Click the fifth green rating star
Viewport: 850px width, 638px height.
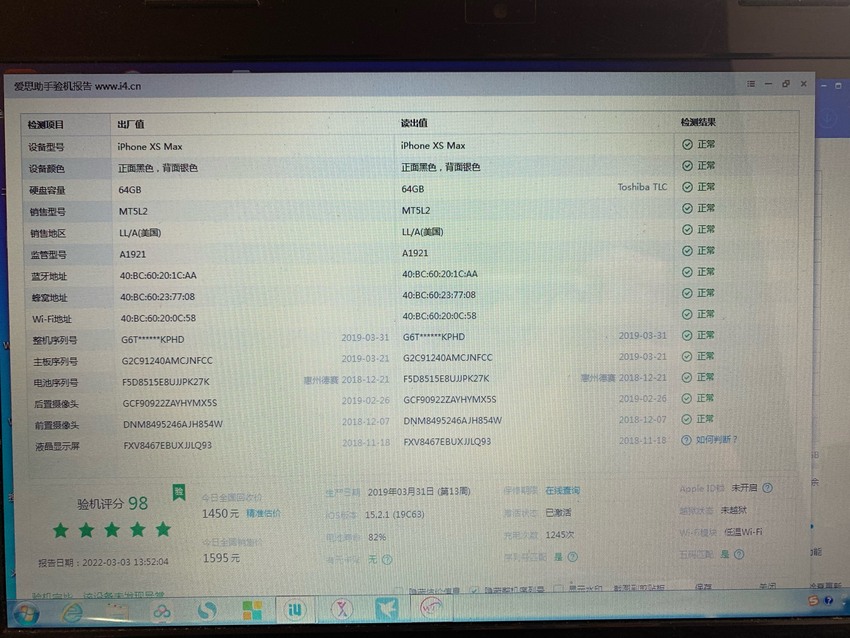[x=163, y=529]
